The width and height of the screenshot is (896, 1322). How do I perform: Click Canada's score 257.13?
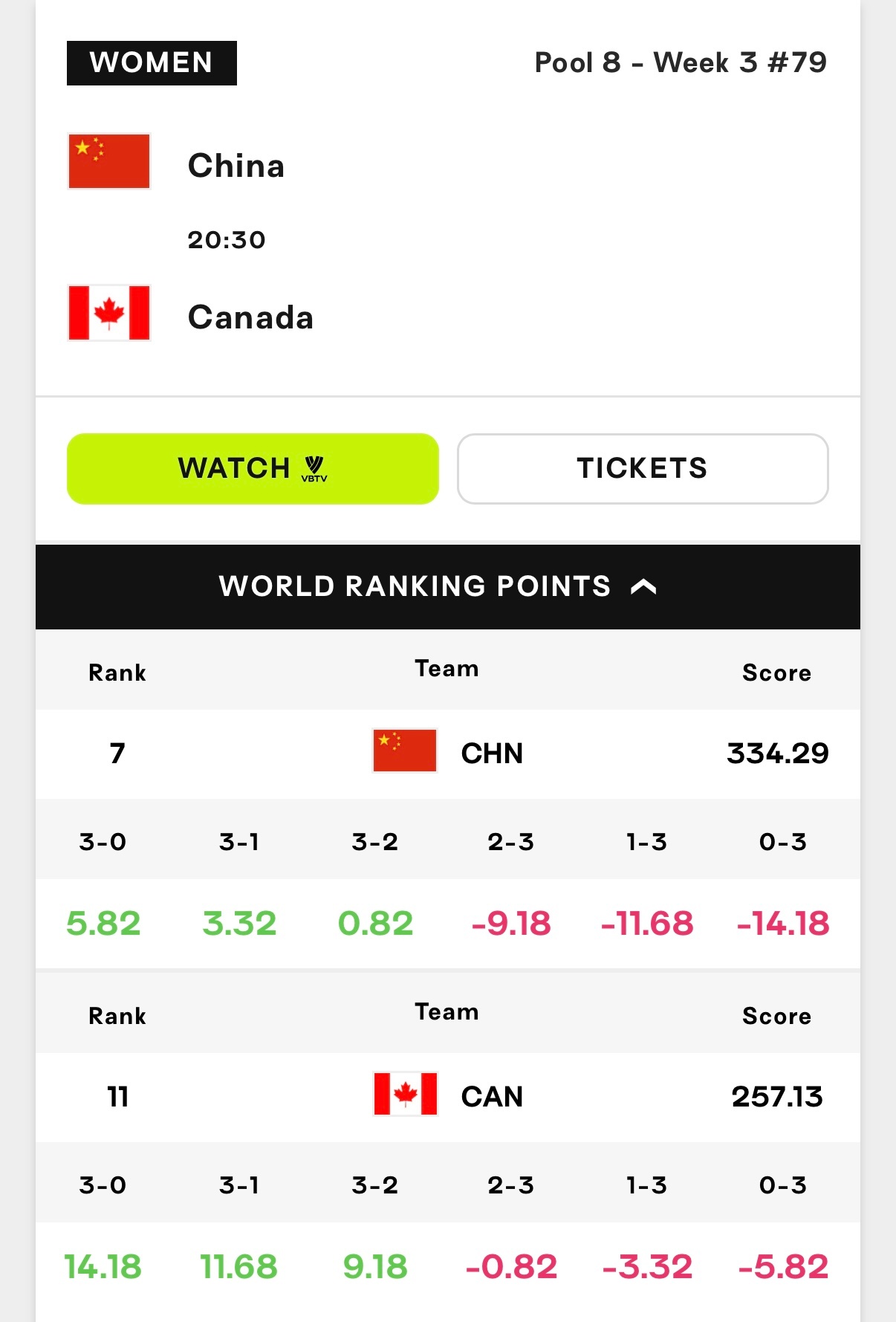pos(777,1097)
